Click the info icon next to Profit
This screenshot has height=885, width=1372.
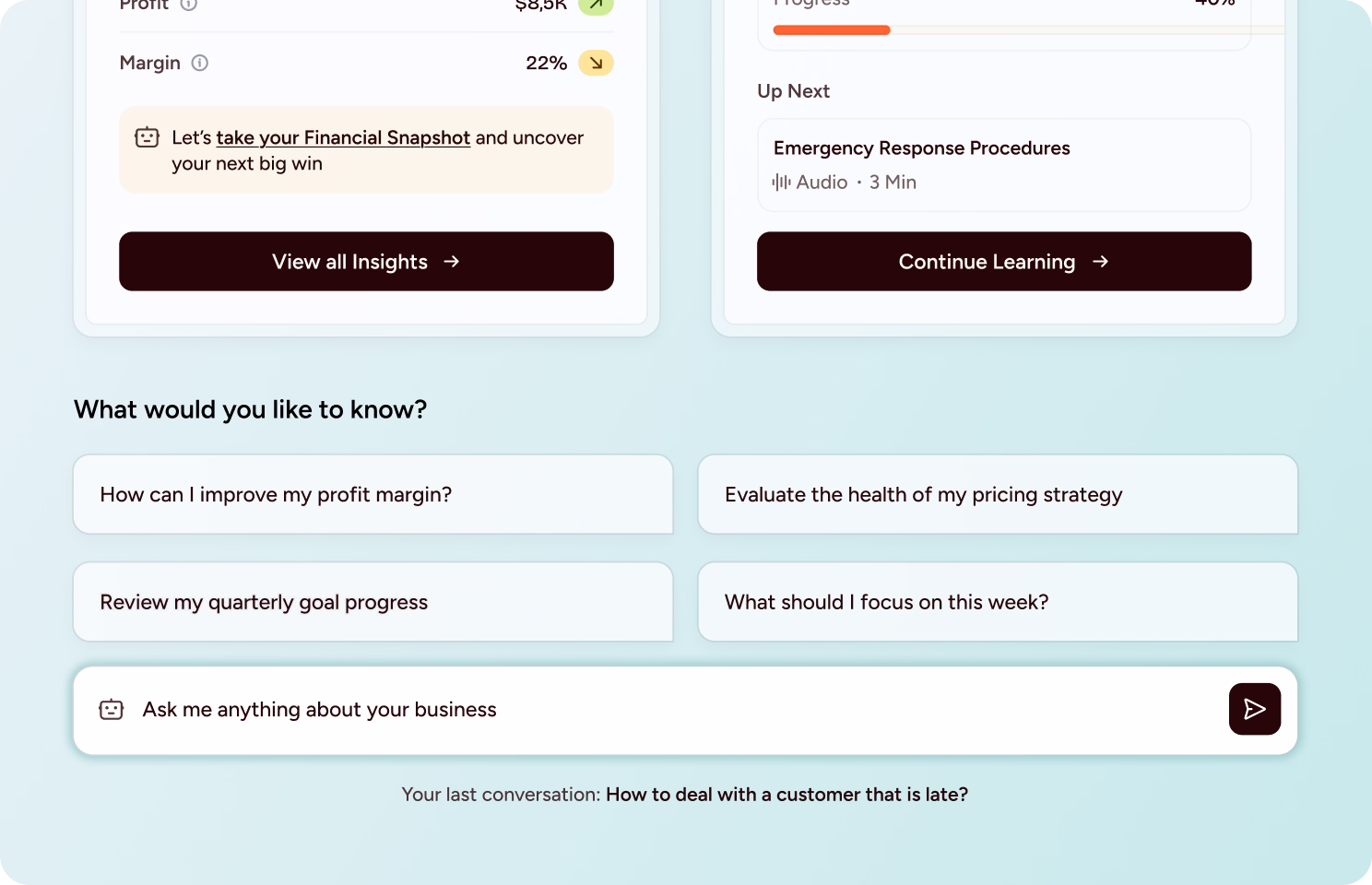click(190, 5)
